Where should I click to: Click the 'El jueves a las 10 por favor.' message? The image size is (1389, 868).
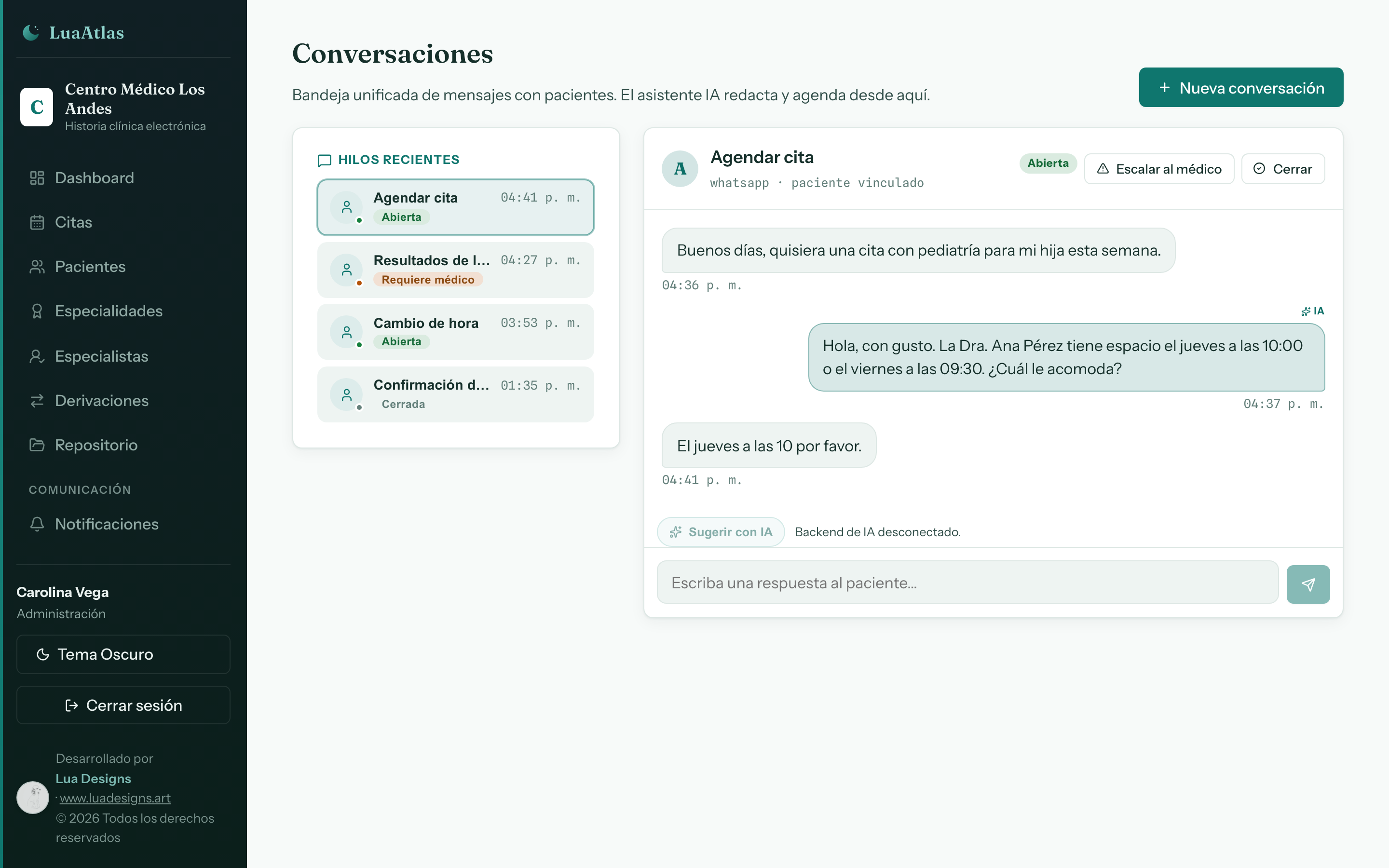[x=769, y=446]
